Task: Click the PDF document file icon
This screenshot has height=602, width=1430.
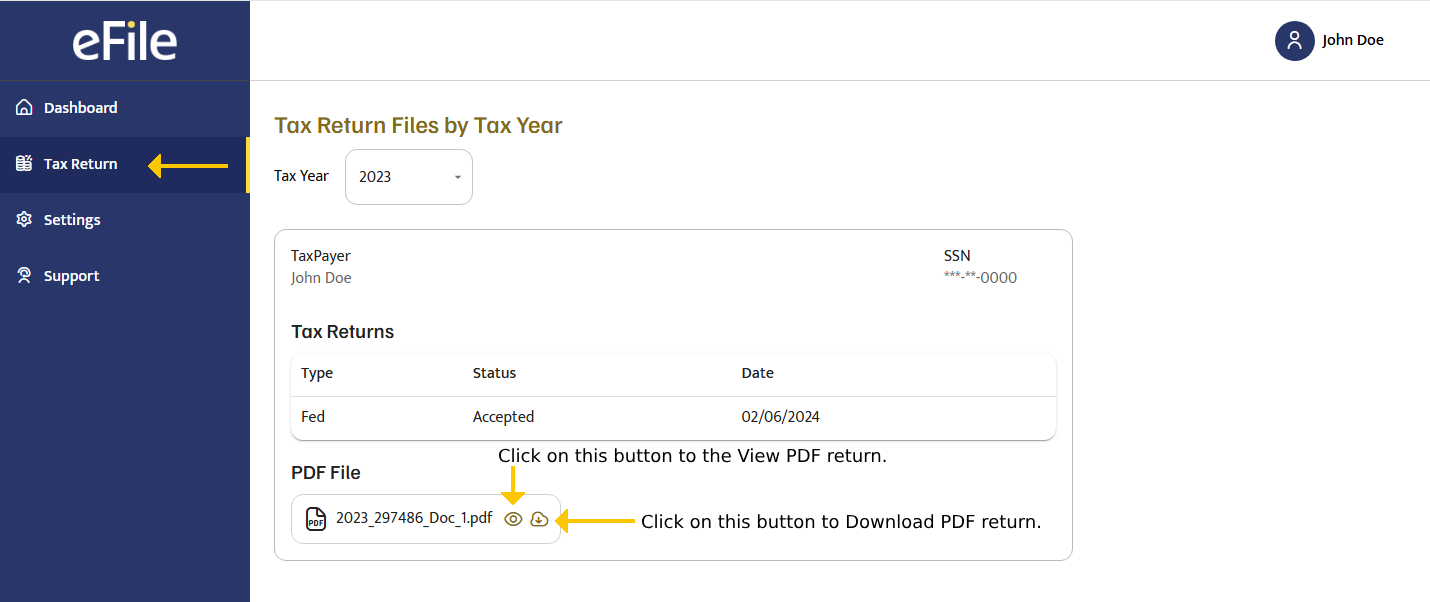Action: 316,519
